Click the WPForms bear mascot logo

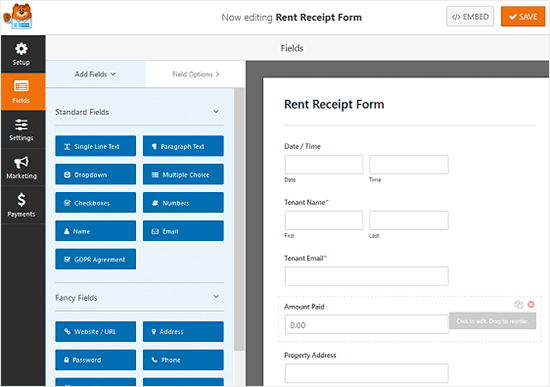click(x=18, y=16)
